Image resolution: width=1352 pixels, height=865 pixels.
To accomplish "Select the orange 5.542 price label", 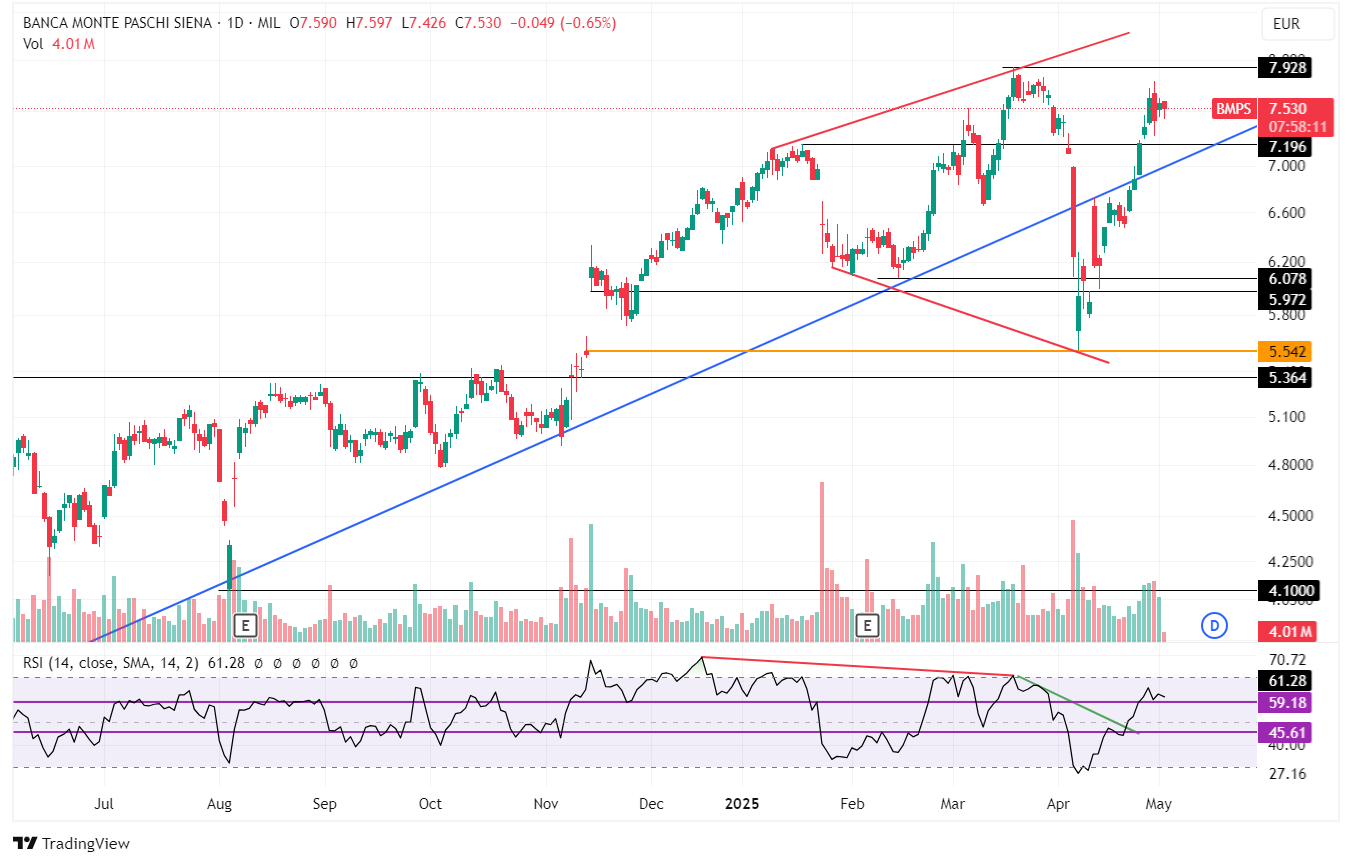I will click(1285, 351).
